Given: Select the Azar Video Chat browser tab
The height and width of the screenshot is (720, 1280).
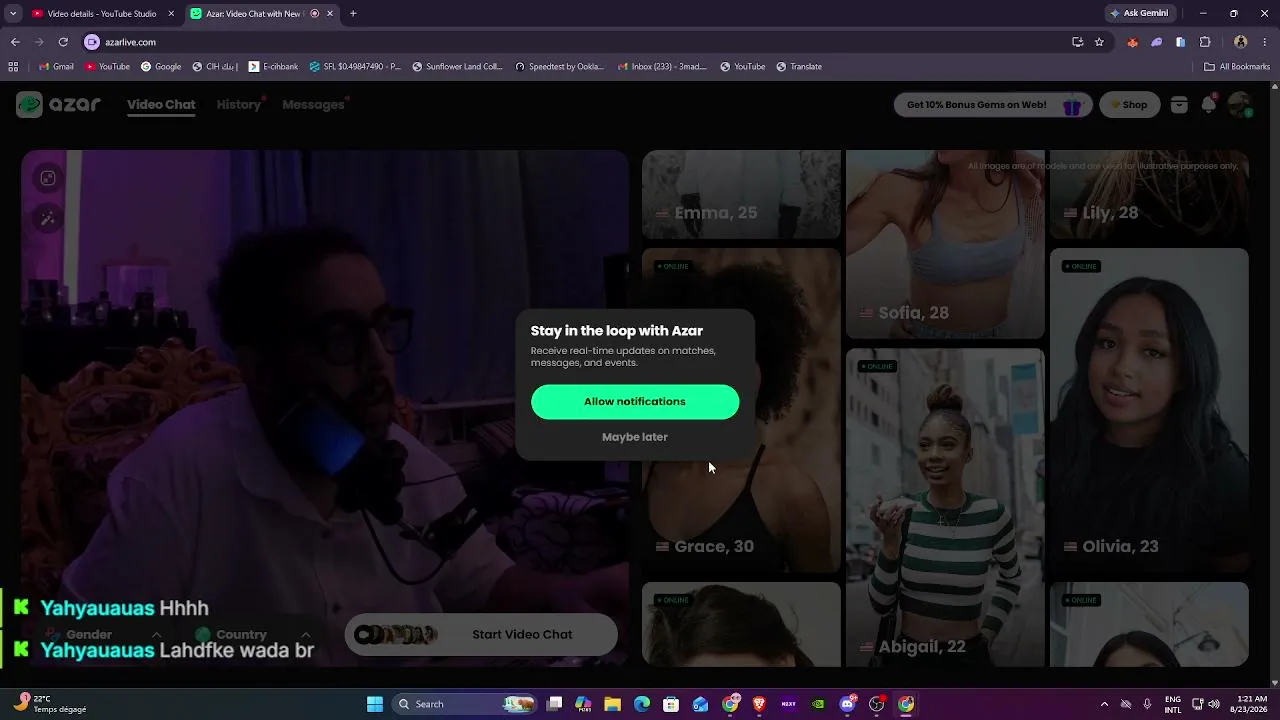Looking at the screenshot, I should pos(262,14).
